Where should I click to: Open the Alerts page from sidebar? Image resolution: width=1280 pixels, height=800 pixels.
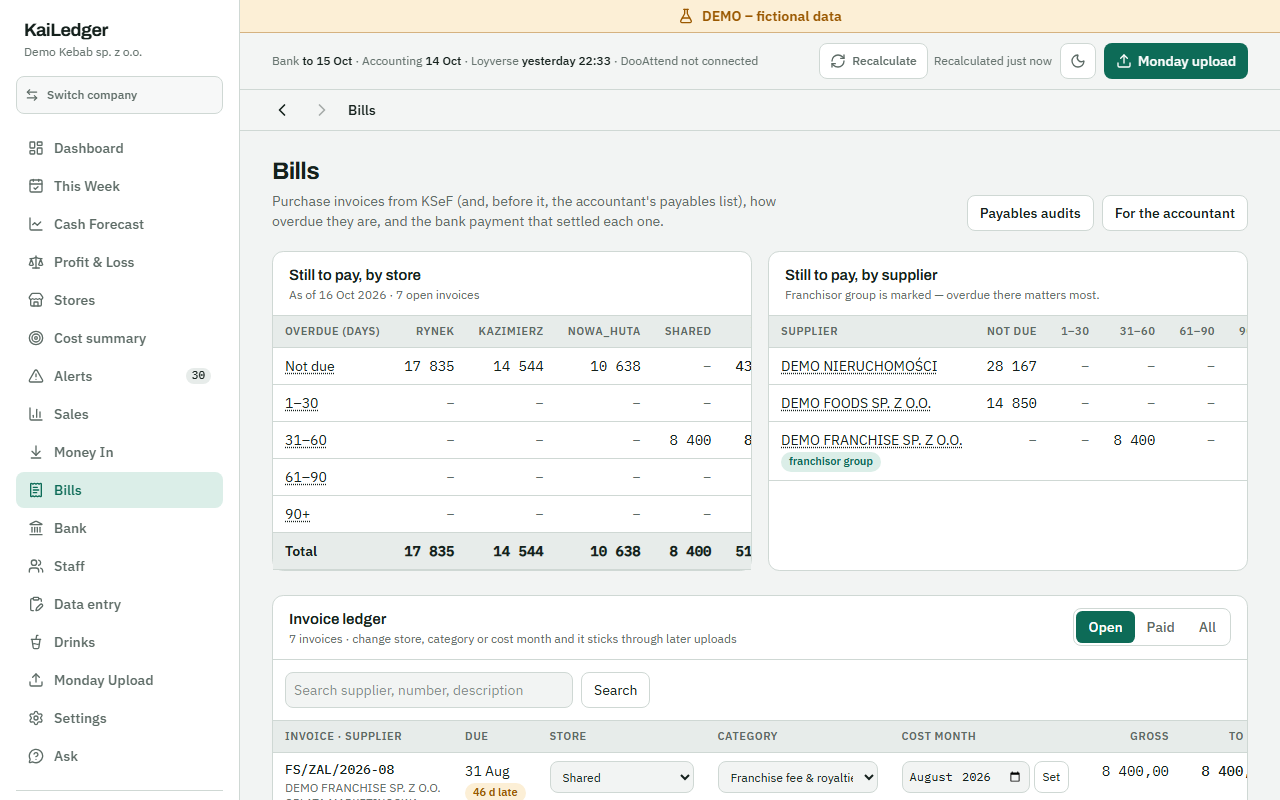119,376
